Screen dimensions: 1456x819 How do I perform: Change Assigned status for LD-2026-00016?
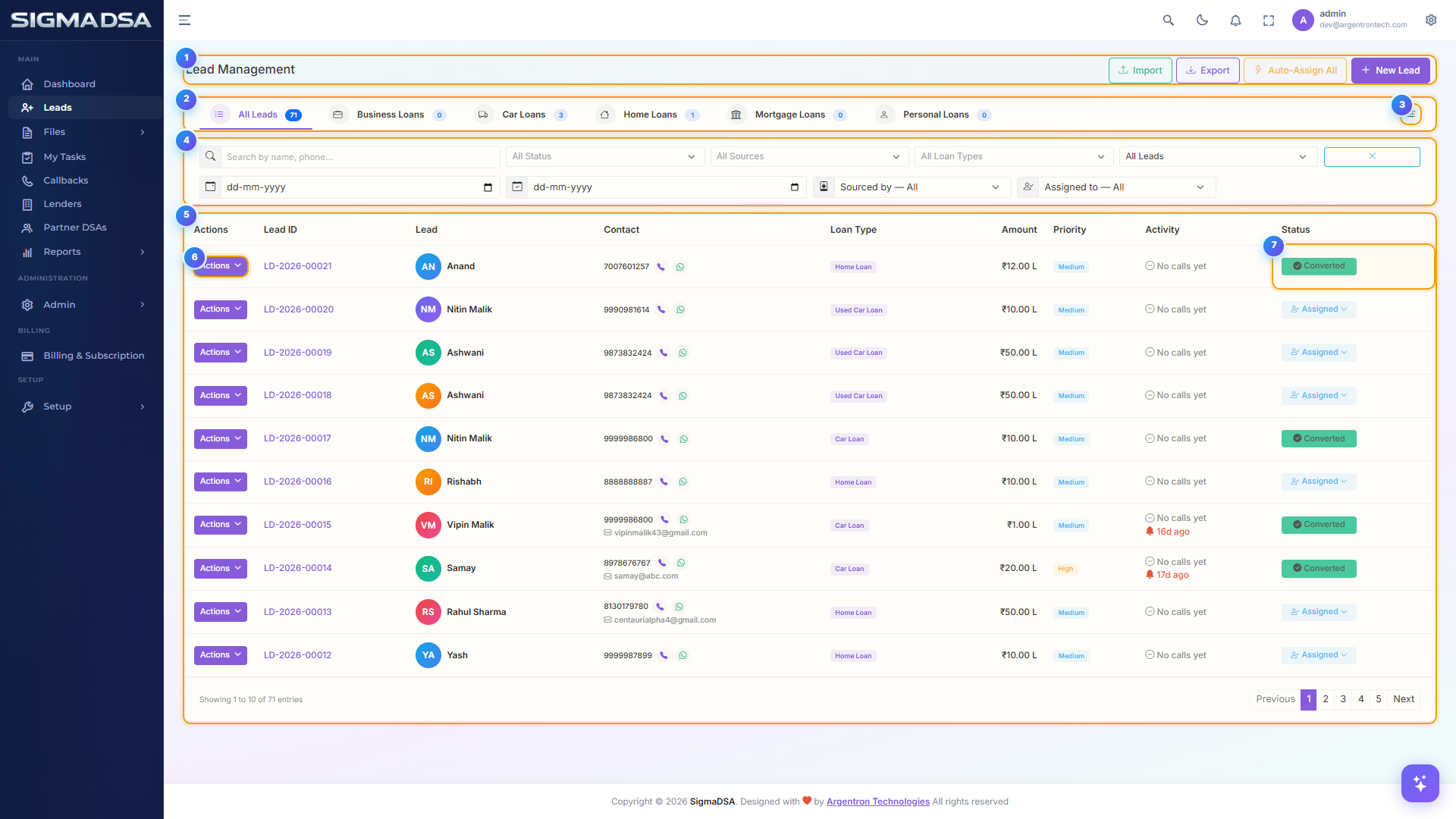click(x=1319, y=482)
